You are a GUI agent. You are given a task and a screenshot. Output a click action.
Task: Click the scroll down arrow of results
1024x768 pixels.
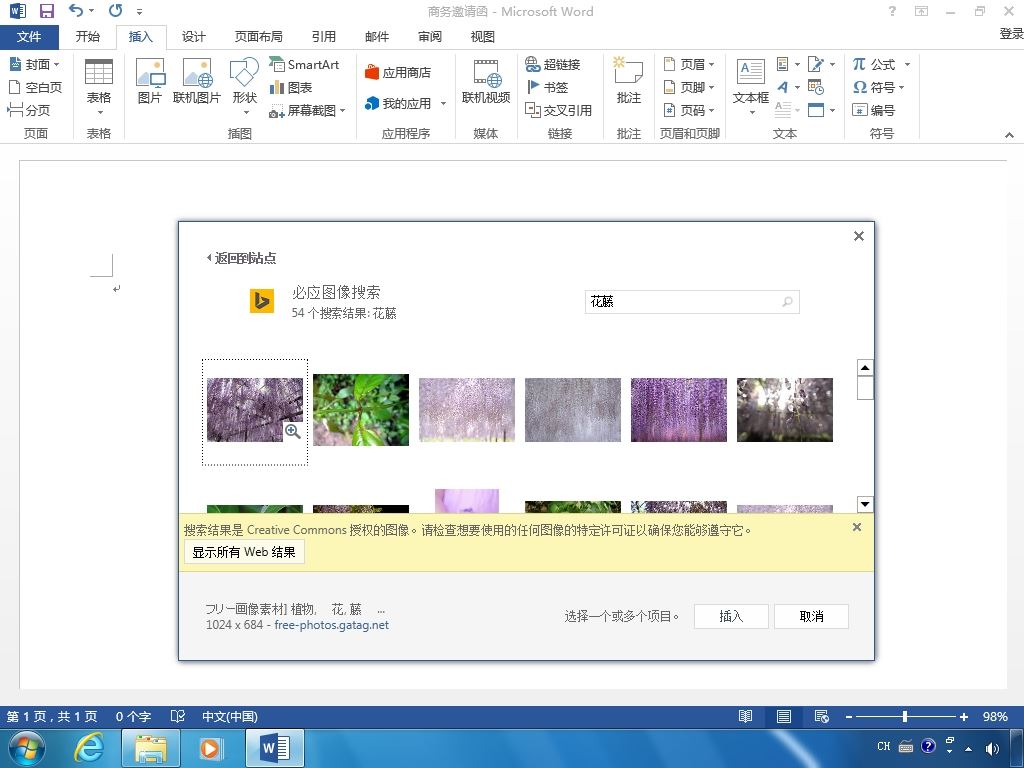coord(865,504)
